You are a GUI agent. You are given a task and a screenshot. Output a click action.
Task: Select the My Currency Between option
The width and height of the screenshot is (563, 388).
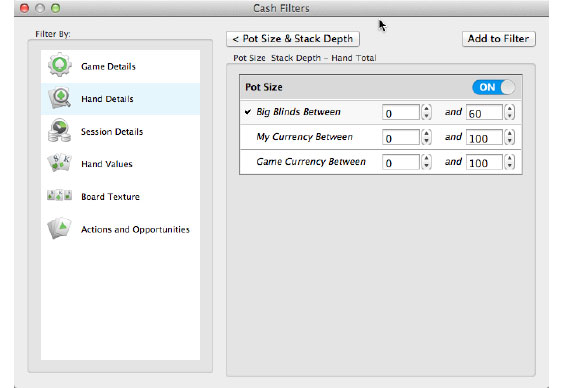point(304,137)
